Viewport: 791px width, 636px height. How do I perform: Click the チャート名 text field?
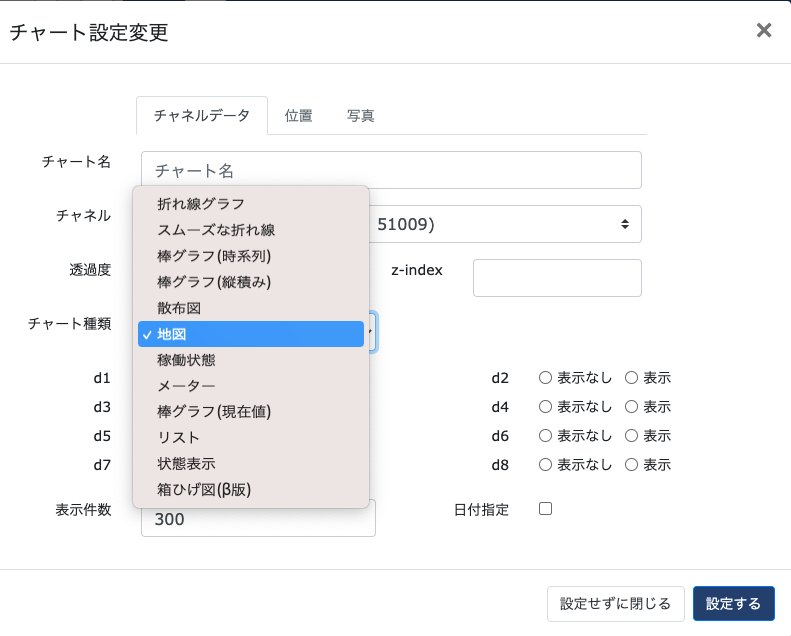pos(391,170)
